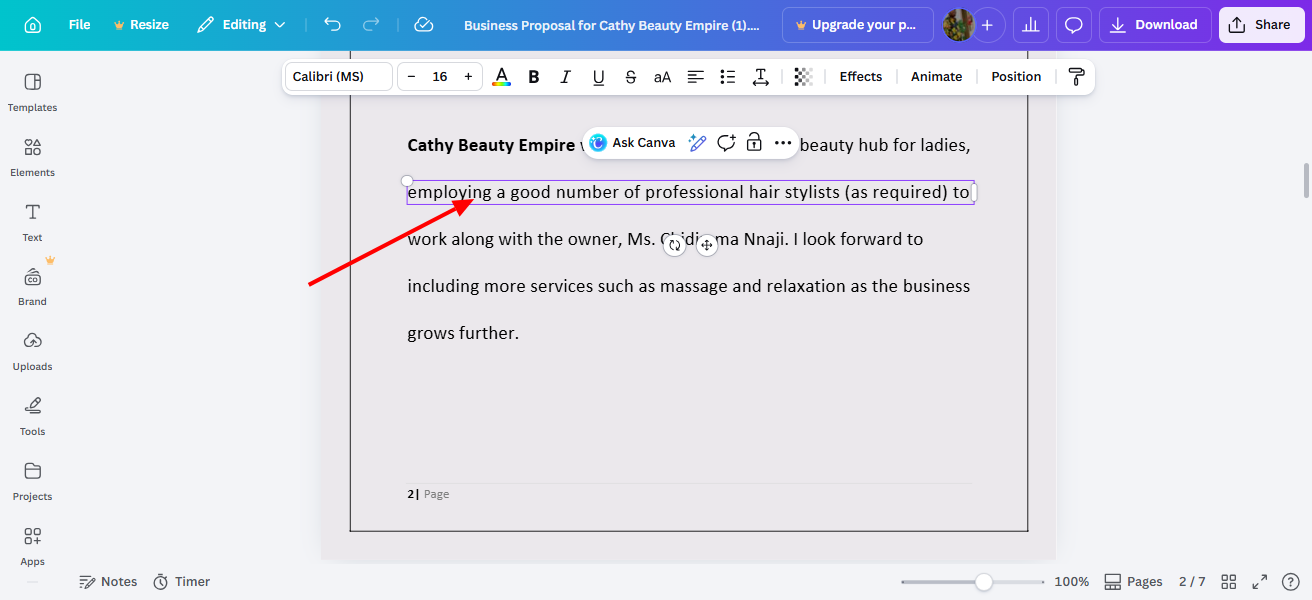Open the Elements panel
This screenshot has height=600, width=1312.
pos(32,157)
